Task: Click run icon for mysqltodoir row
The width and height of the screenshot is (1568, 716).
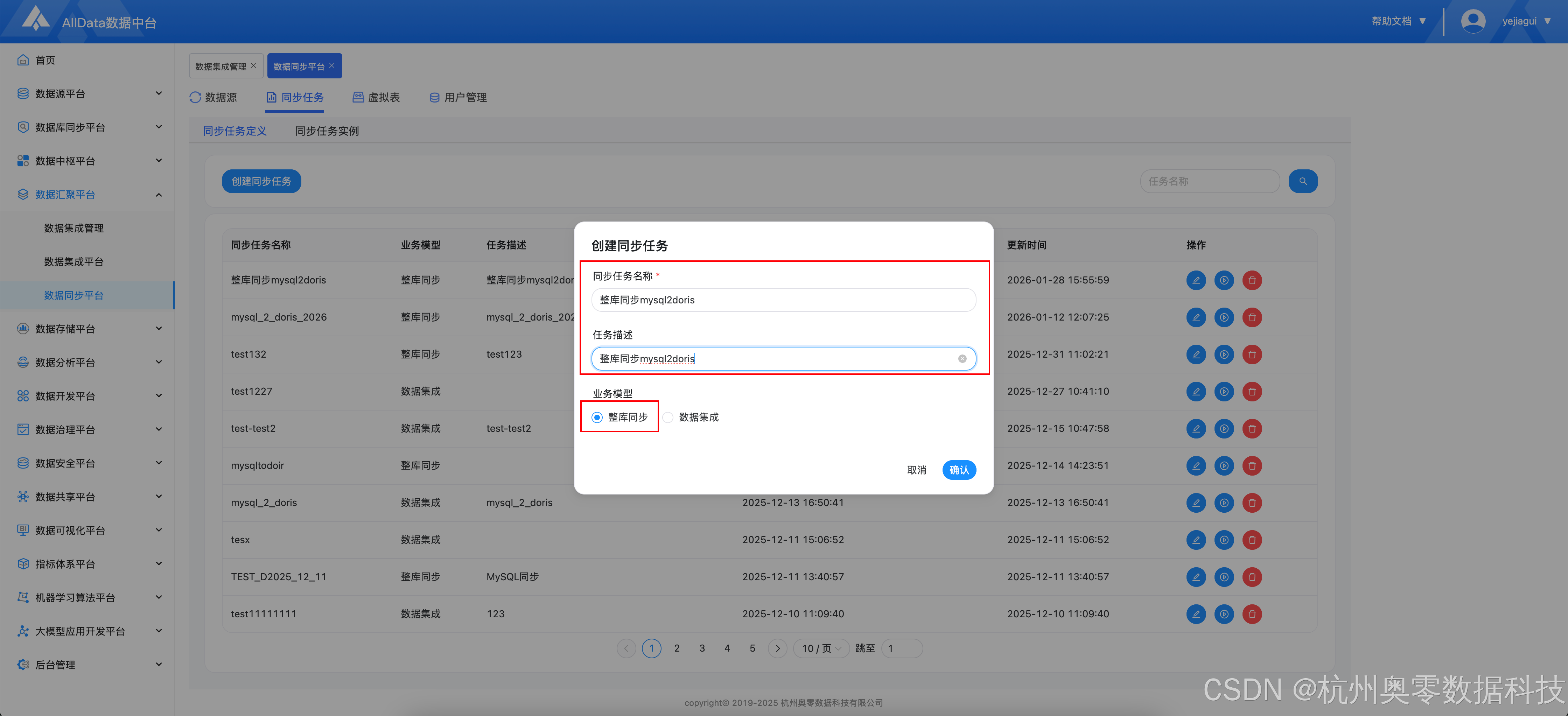Action: point(1224,466)
